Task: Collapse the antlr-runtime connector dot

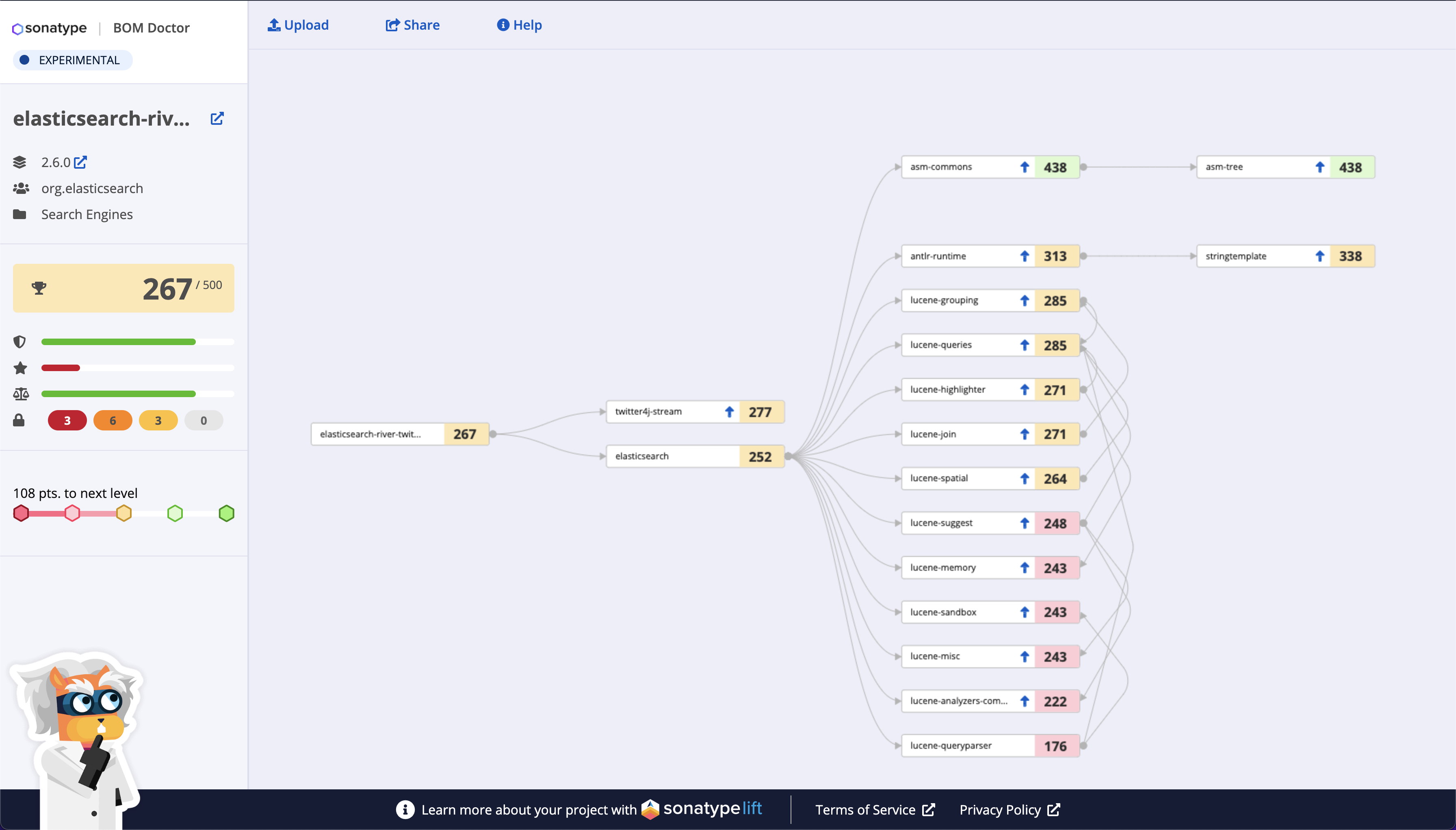Action: (1083, 256)
